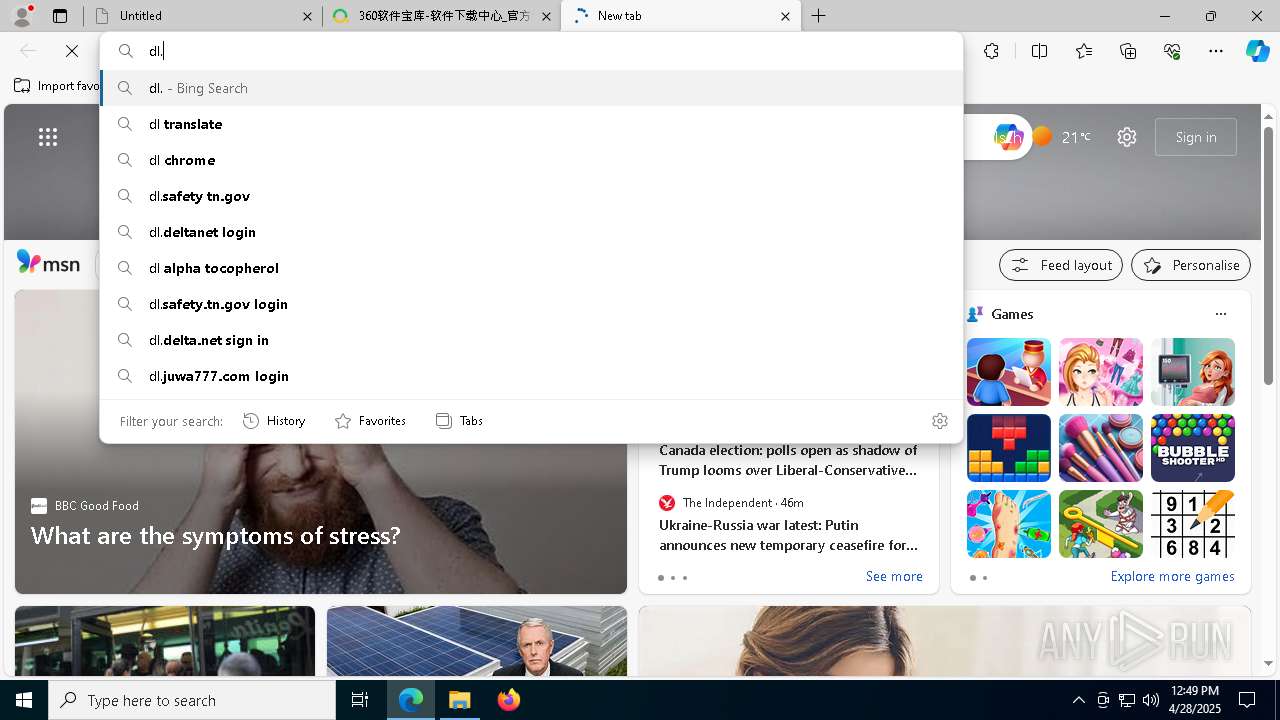Filter search by Favorites
The height and width of the screenshot is (720, 1280).
[x=370, y=421]
